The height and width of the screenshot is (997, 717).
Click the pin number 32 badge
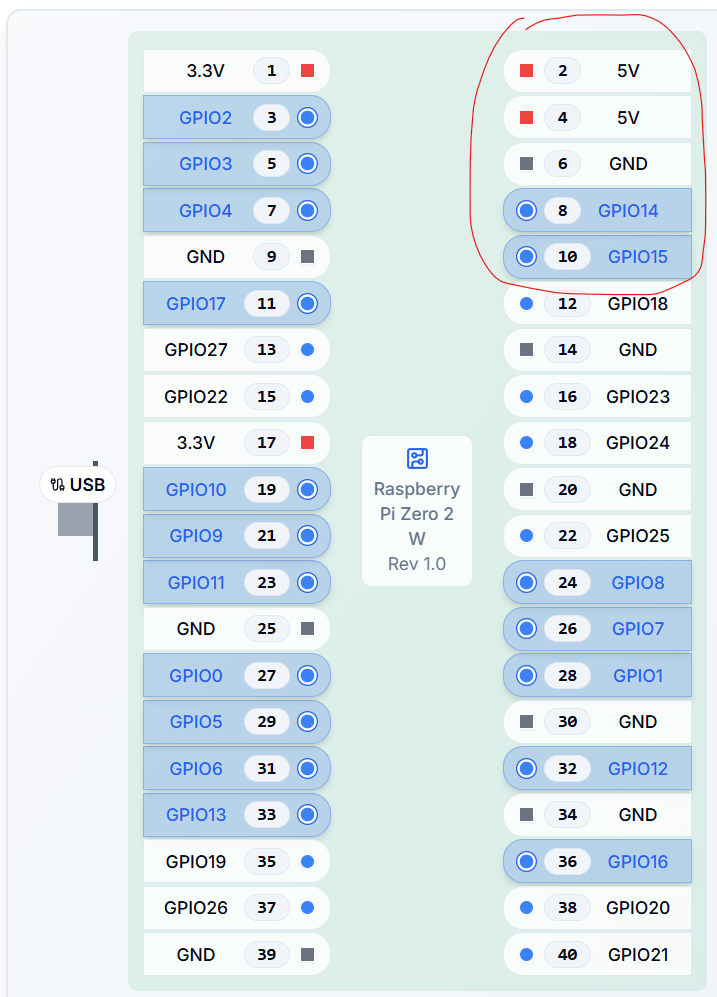tap(567, 769)
